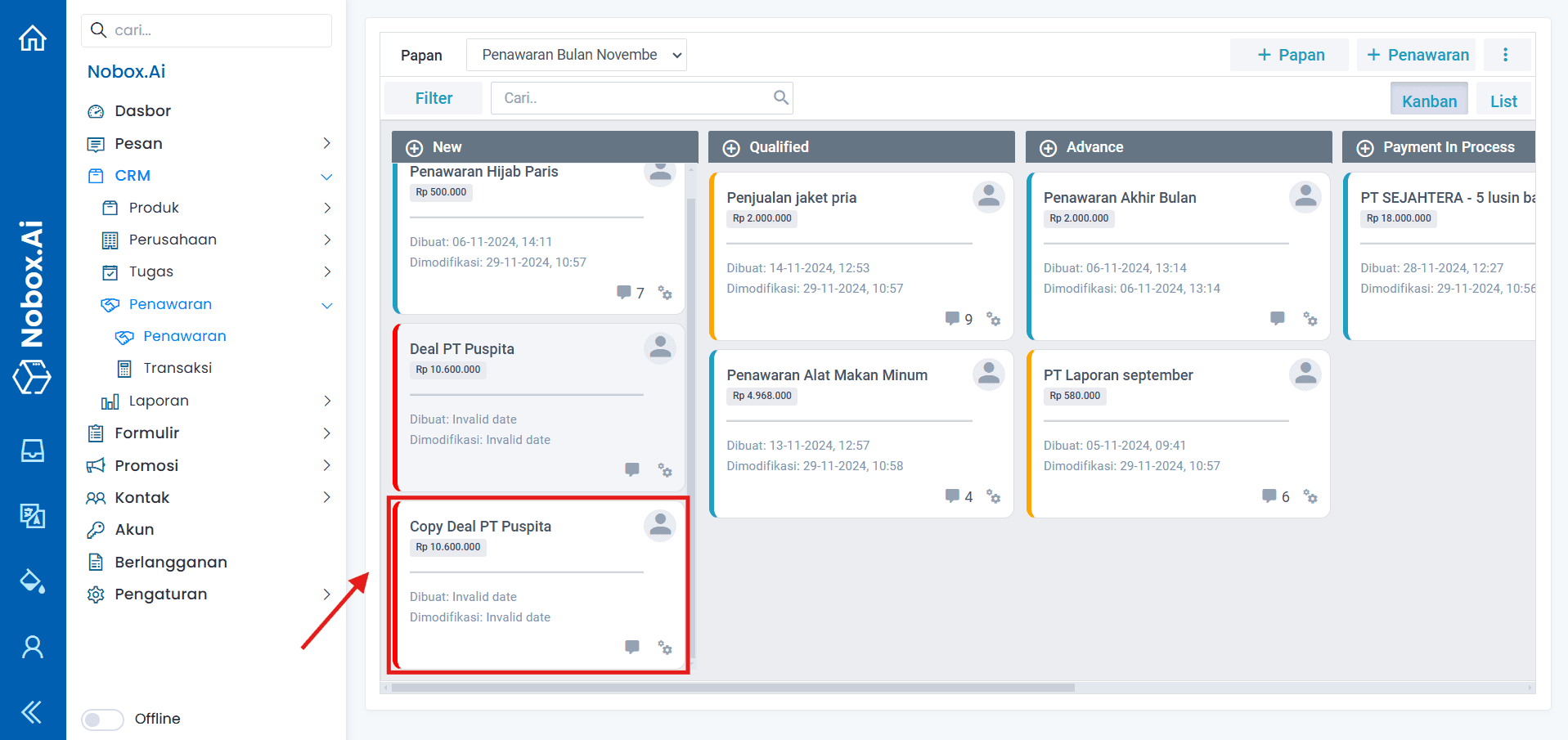
Task: Click the plus icon on the New column header
Action: click(x=413, y=147)
